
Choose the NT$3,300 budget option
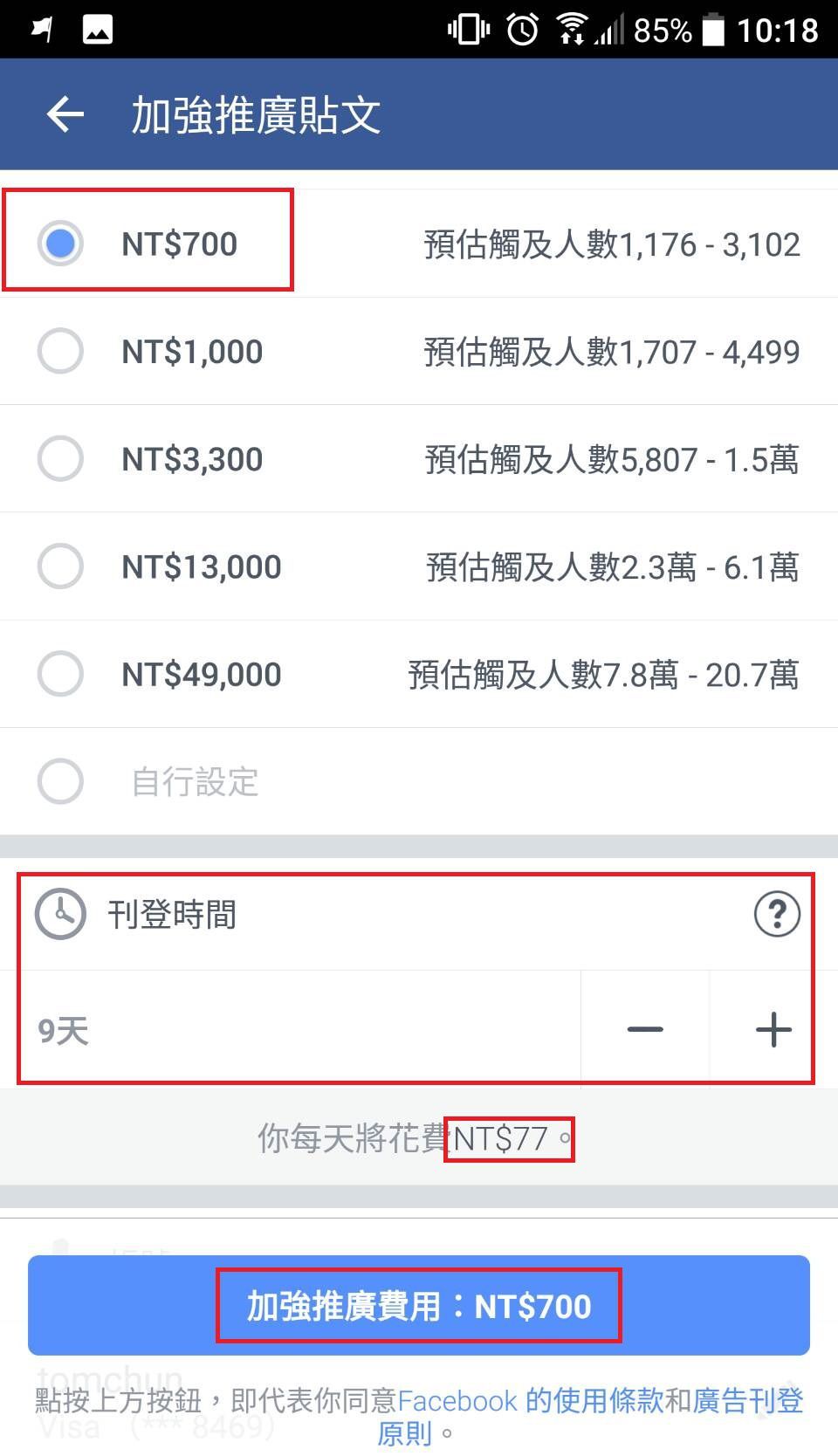[x=60, y=458]
